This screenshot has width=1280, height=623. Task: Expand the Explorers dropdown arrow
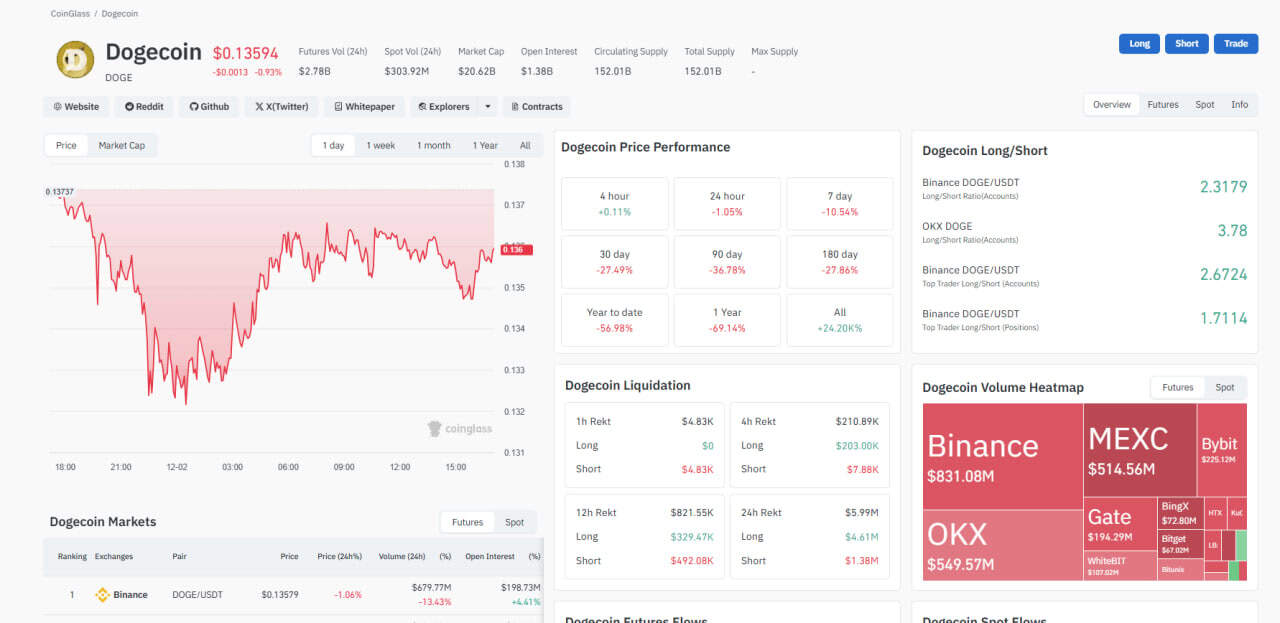(x=487, y=107)
